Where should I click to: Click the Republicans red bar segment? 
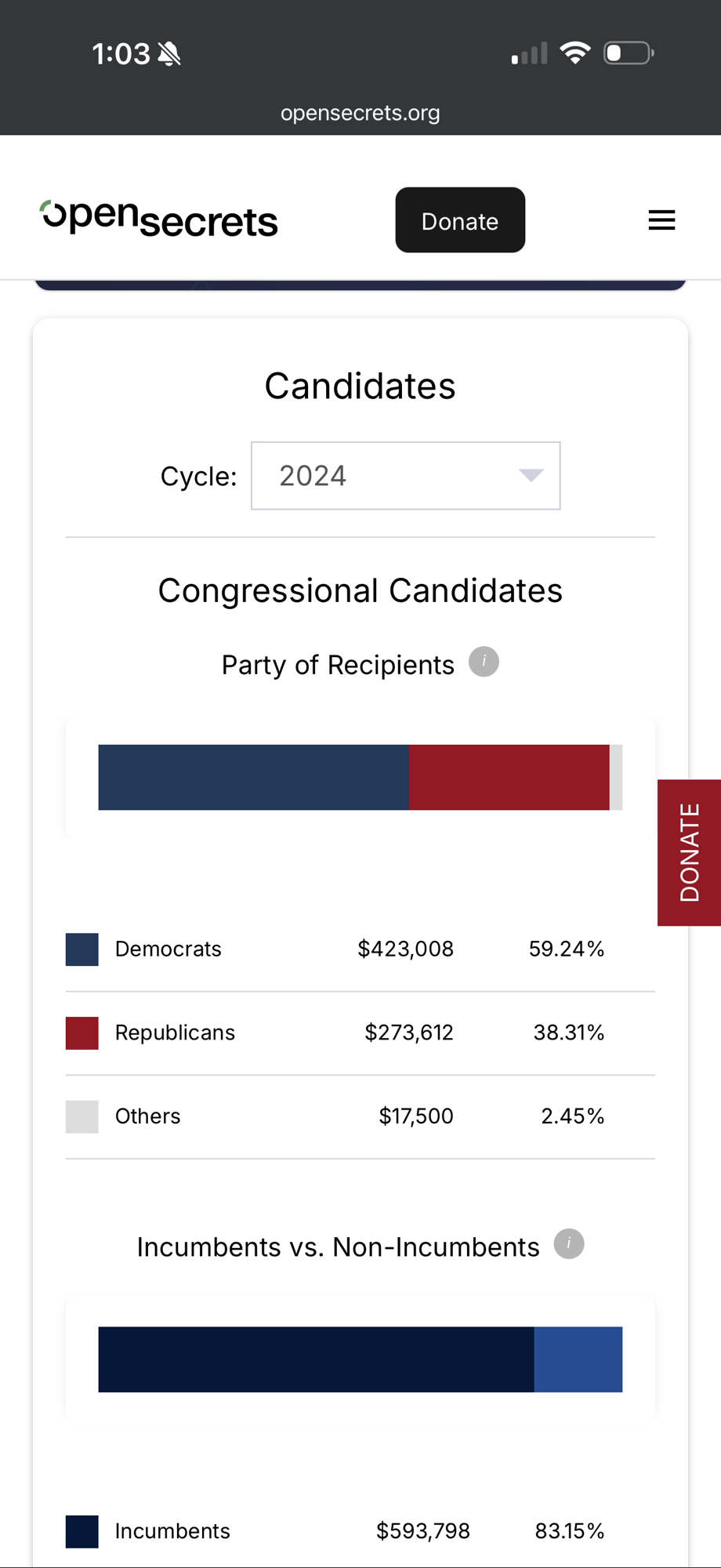[x=509, y=777]
